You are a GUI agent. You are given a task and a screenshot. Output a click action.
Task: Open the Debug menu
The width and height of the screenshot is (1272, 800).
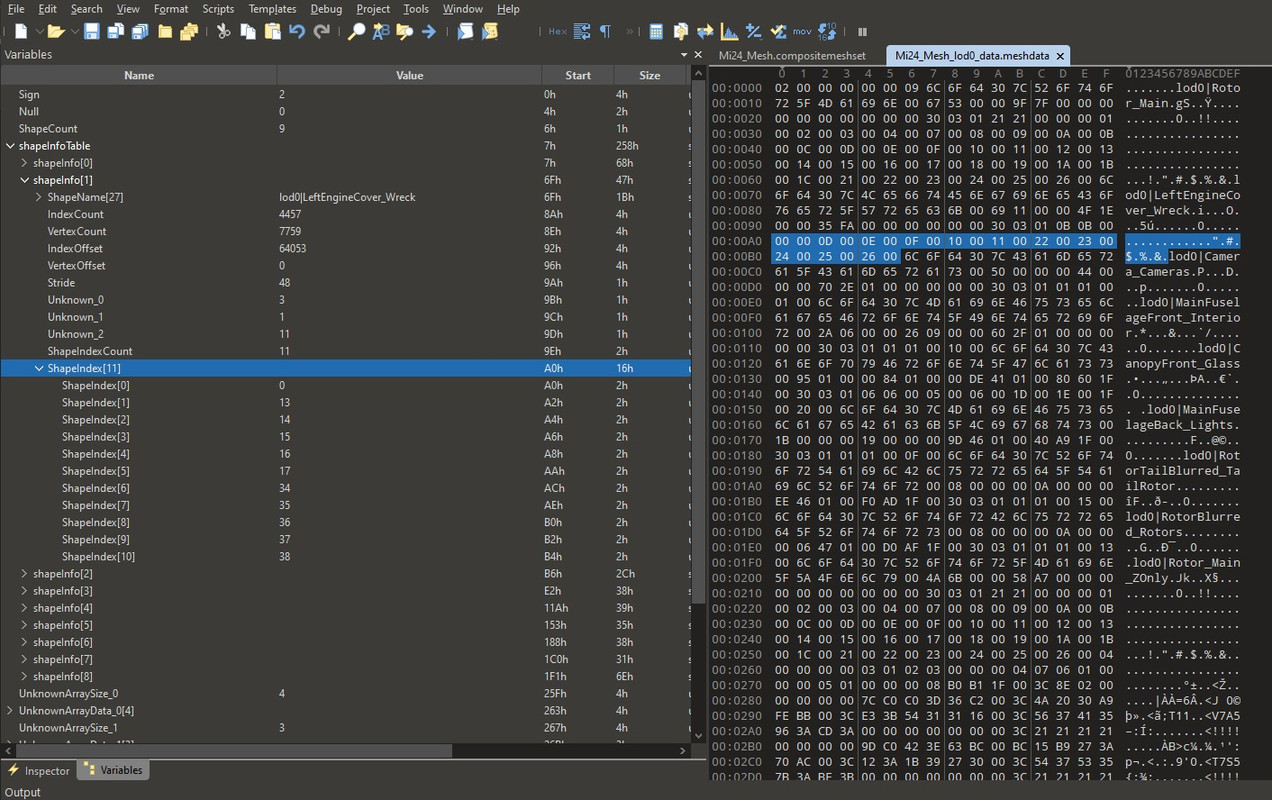coord(326,9)
